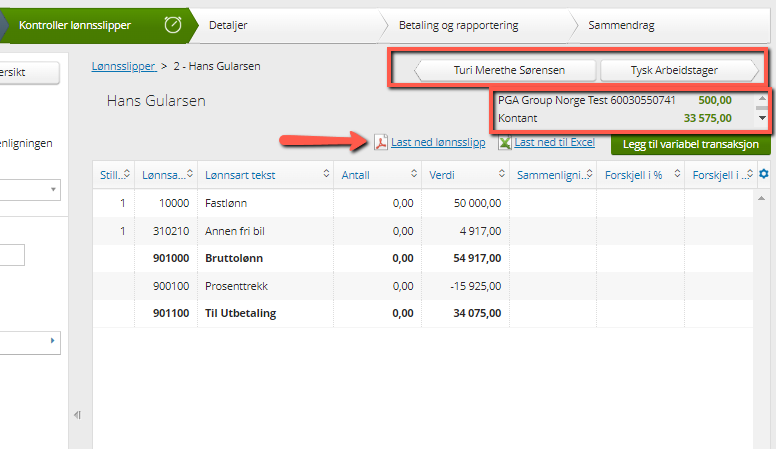Viewport: 776px width, 449px height.
Task: Click the table scrollbar up arrow
Action: 762,198
